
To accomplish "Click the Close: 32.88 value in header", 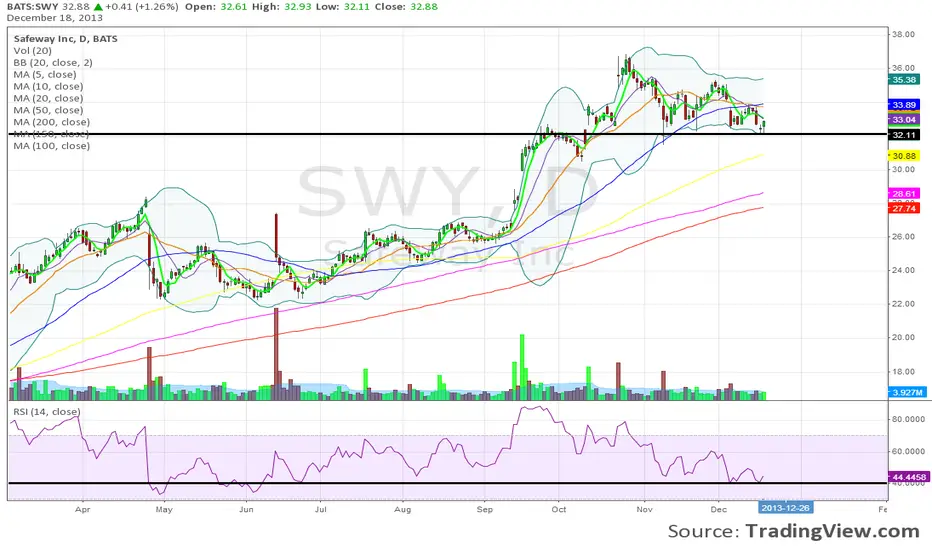I will coord(406,7).
